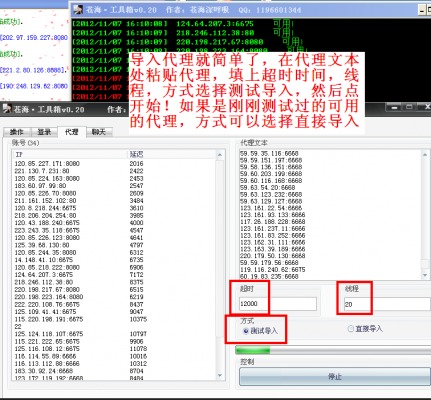Click into the 超时 input field
The image size is (431, 400).
pyautogui.click(x=278, y=304)
